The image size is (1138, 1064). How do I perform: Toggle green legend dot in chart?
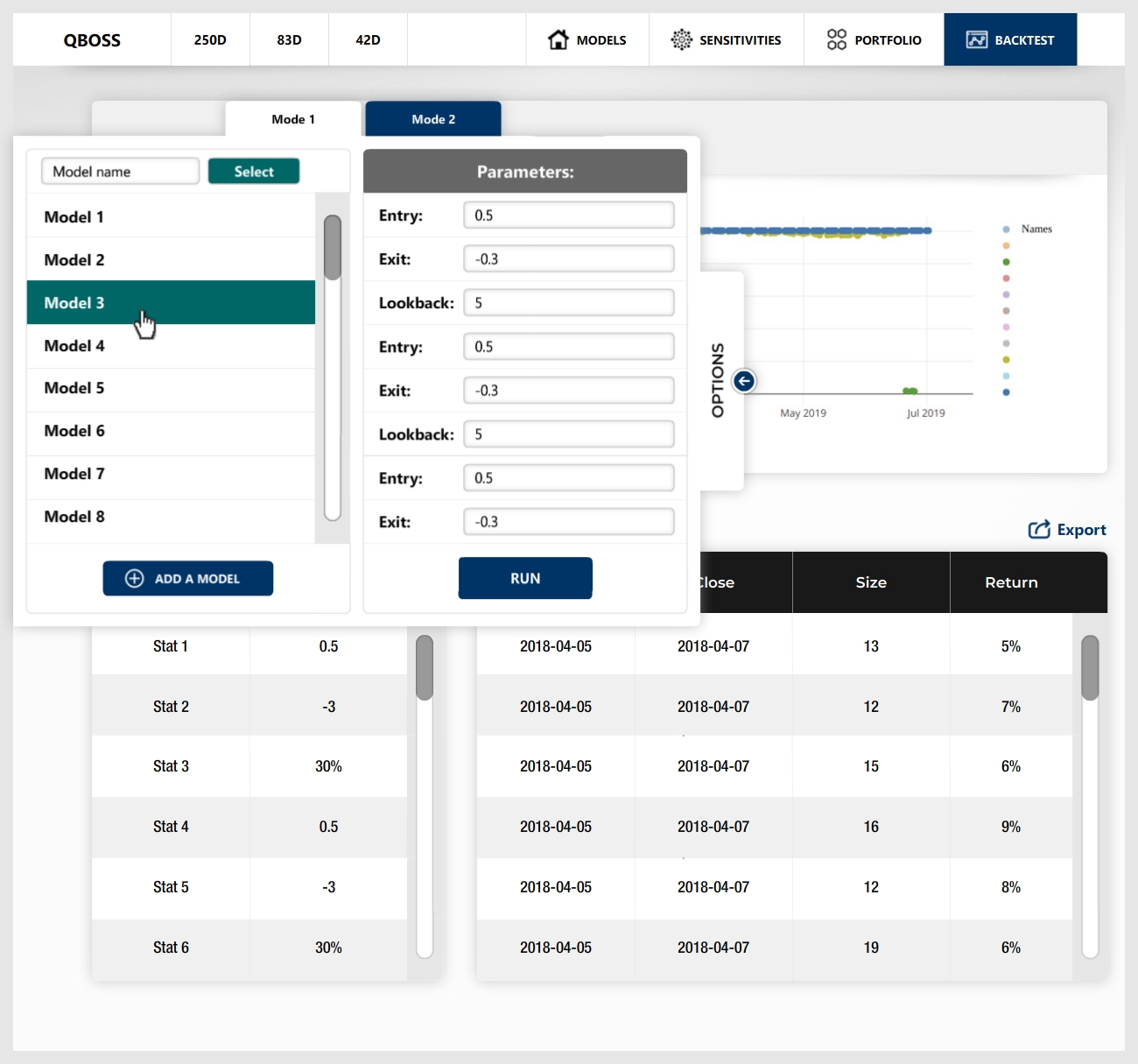pos(1006,262)
